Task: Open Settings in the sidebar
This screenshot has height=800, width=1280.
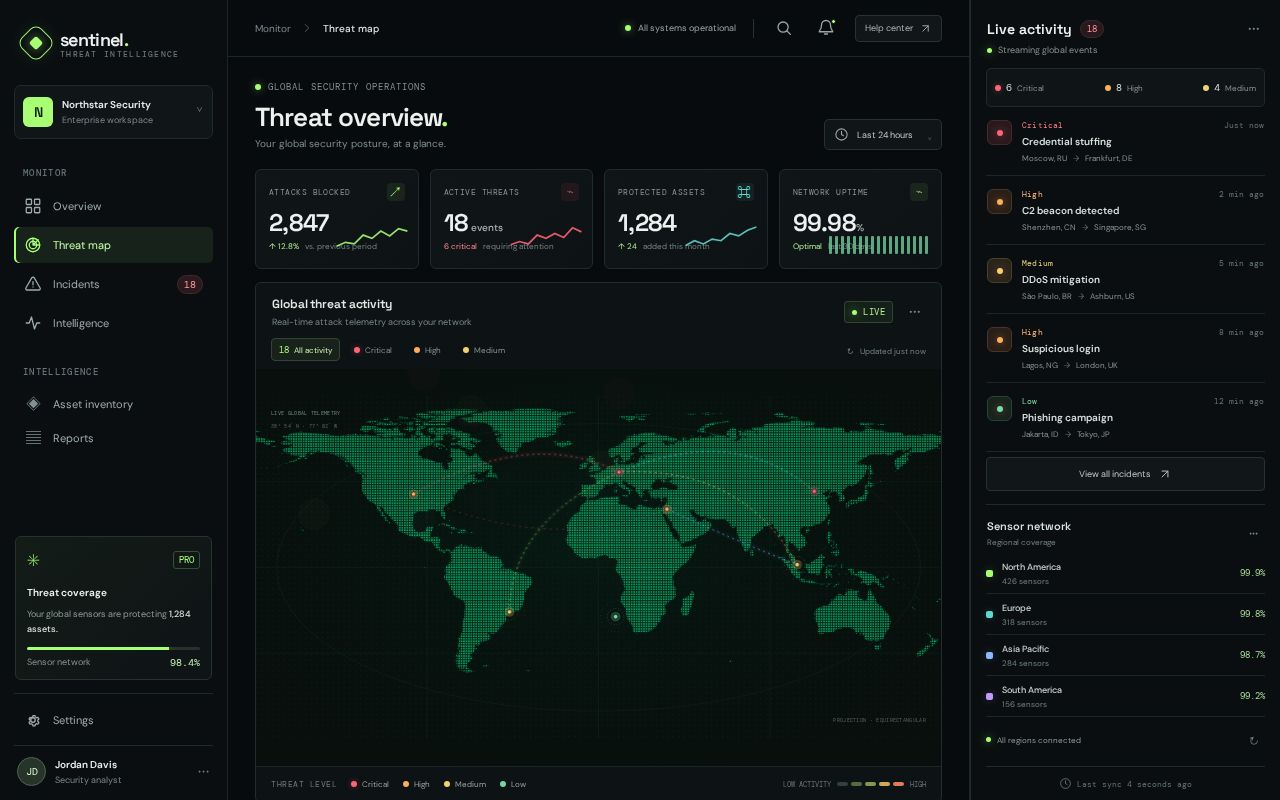Action: click(113, 720)
